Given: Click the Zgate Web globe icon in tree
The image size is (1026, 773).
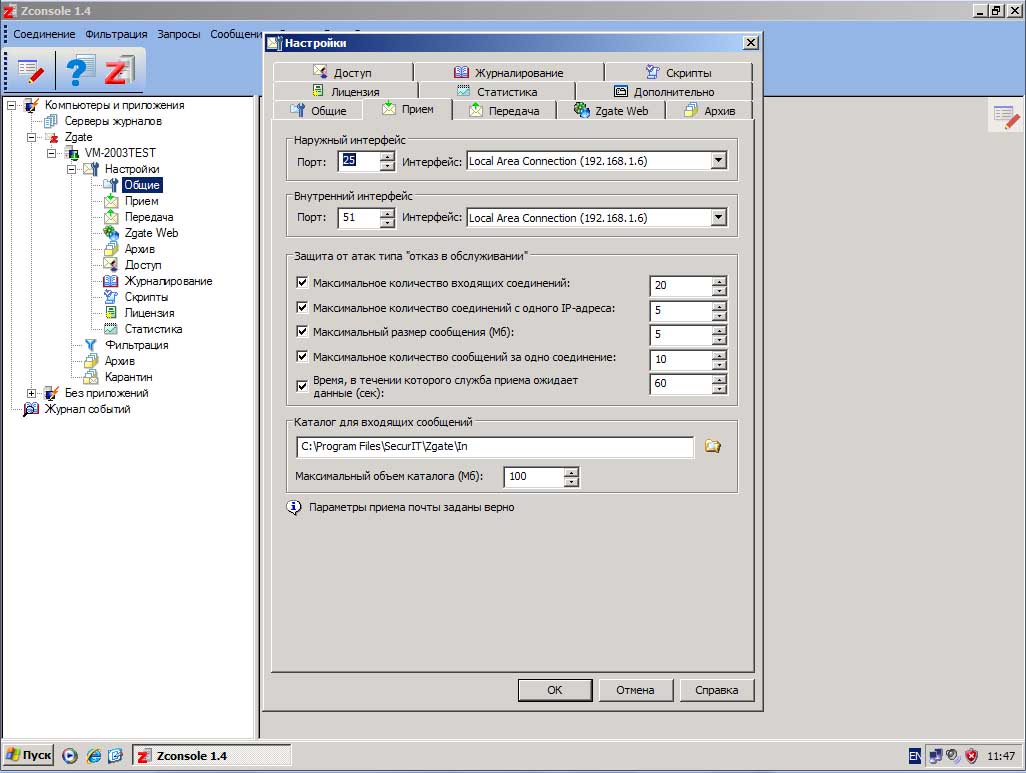Looking at the screenshot, I should click(x=111, y=233).
